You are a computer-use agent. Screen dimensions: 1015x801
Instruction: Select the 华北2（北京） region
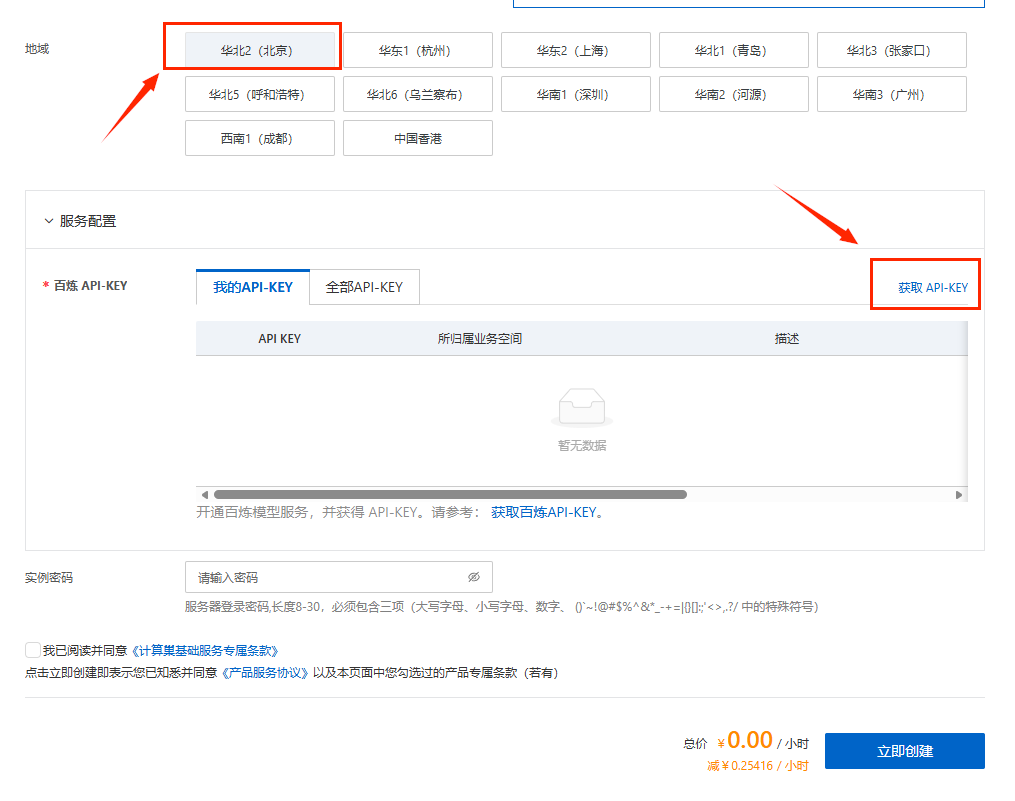[259, 50]
